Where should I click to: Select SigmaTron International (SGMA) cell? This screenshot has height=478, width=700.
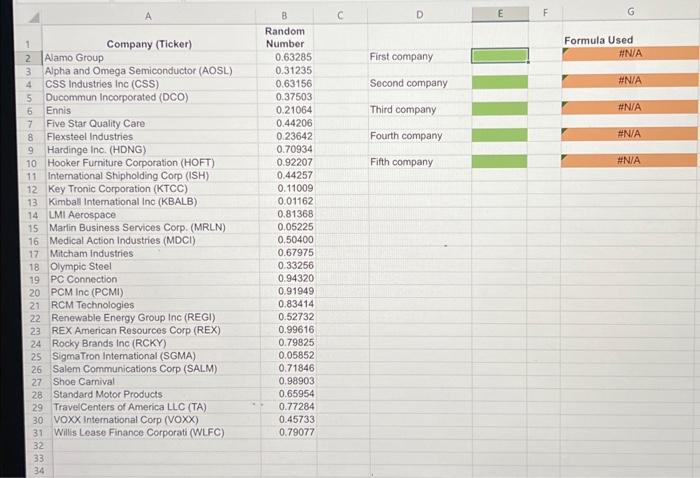pos(157,356)
